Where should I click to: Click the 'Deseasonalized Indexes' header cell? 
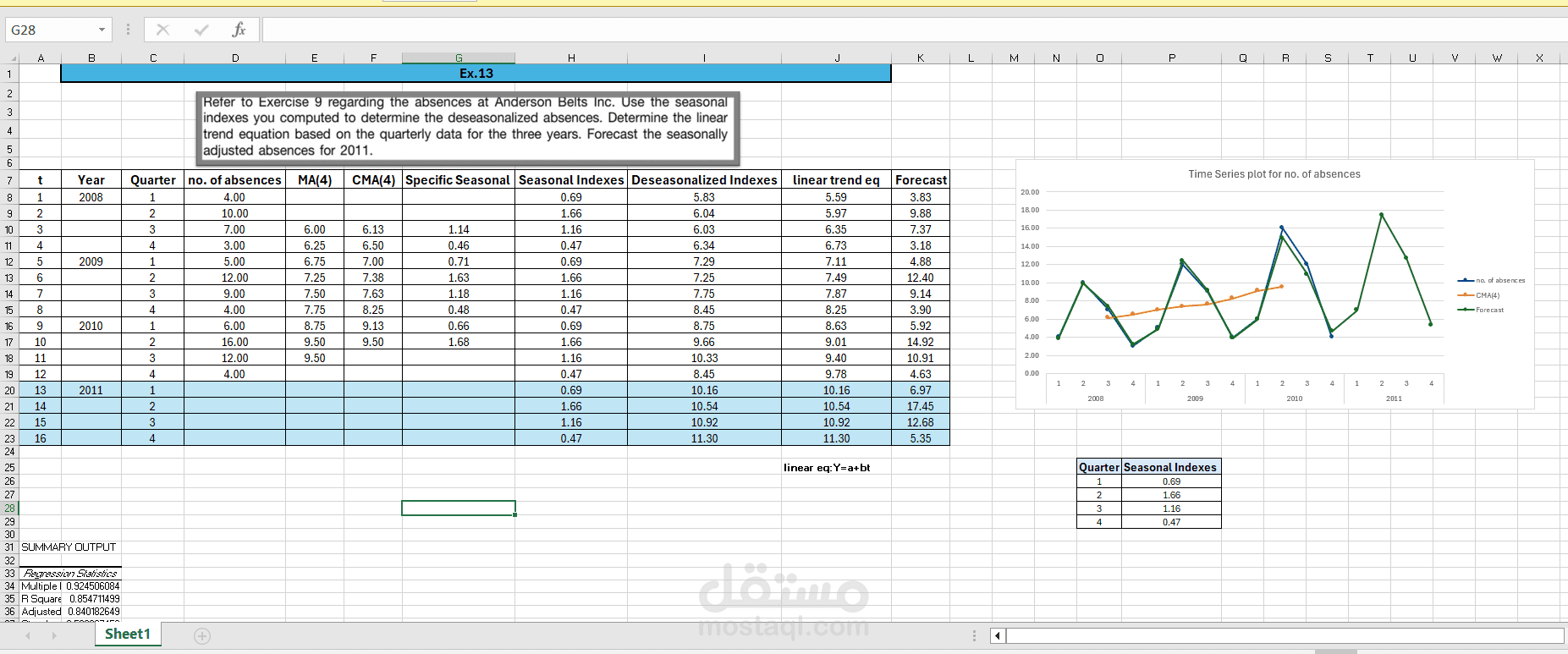pyautogui.click(x=704, y=180)
